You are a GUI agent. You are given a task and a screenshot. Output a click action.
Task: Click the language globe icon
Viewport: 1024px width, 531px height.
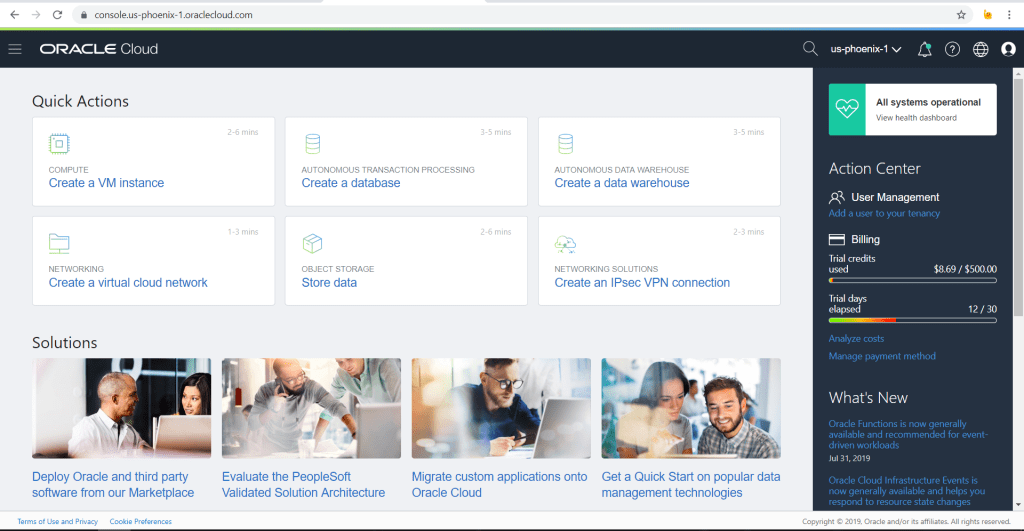pos(980,49)
